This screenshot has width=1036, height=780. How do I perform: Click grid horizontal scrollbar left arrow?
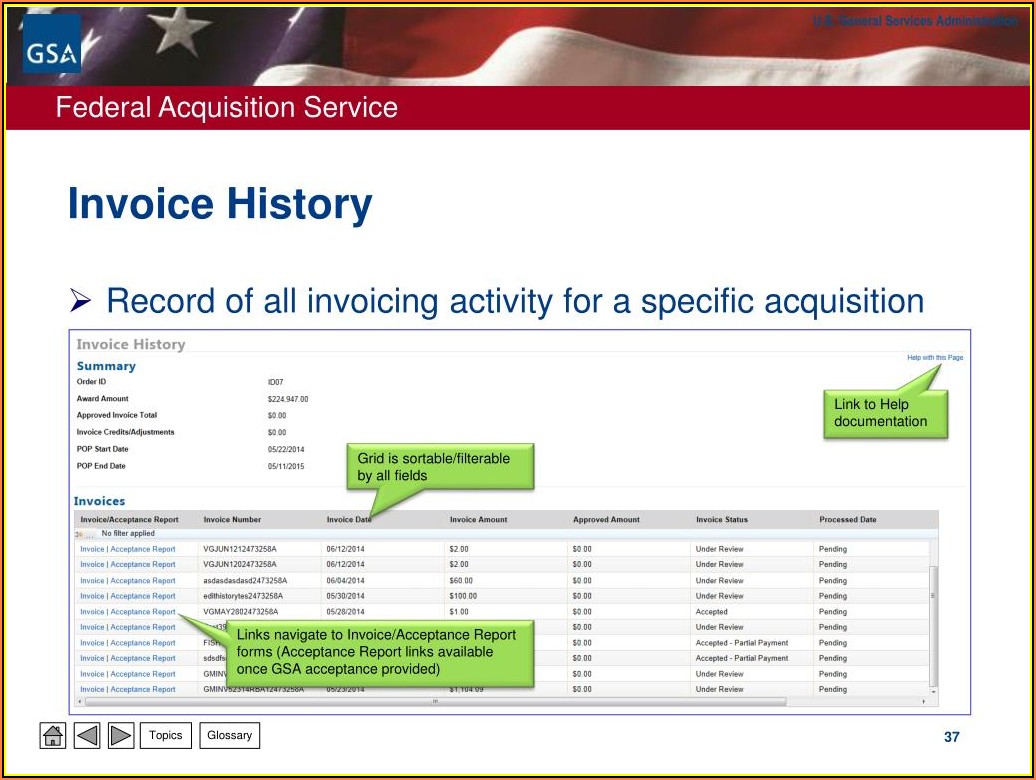tap(79, 701)
